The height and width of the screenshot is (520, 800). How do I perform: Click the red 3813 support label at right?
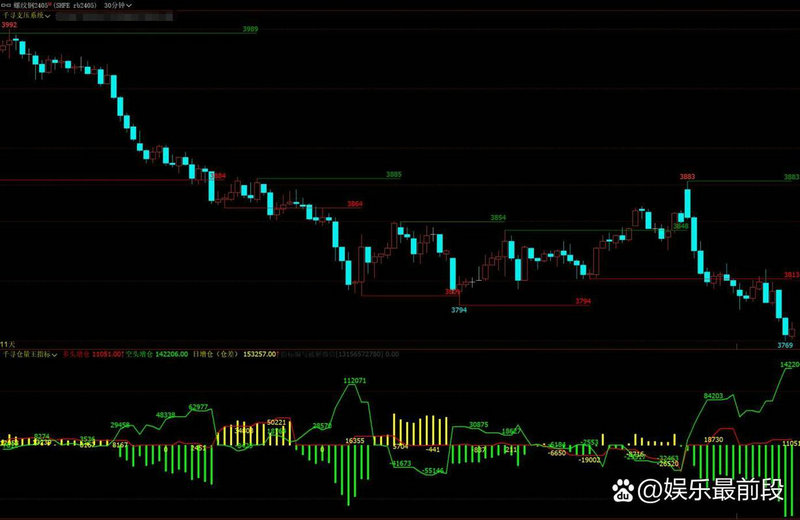[790, 274]
